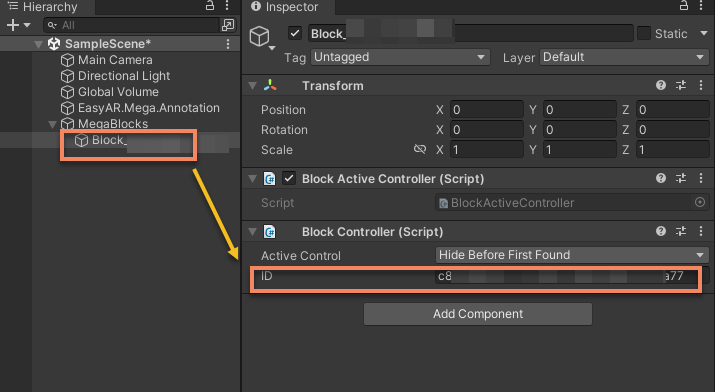Viewport: 715px width, 392px height.
Task: Toggle the Hierarchy panel lock icon
Action: click(x=210, y=6)
